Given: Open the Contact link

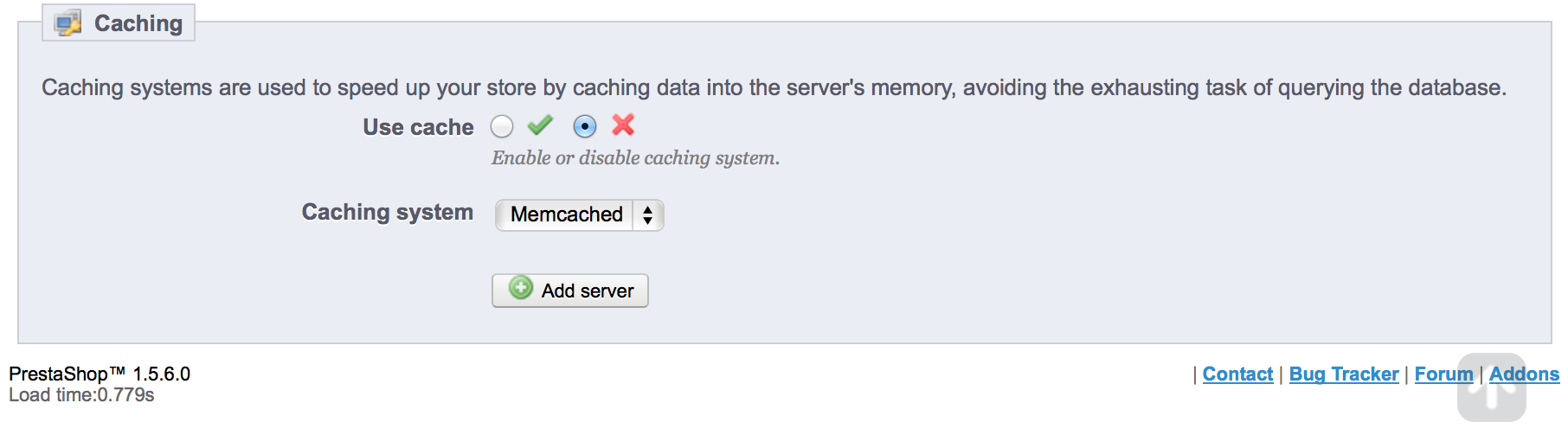Looking at the screenshot, I should pos(1237,374).
